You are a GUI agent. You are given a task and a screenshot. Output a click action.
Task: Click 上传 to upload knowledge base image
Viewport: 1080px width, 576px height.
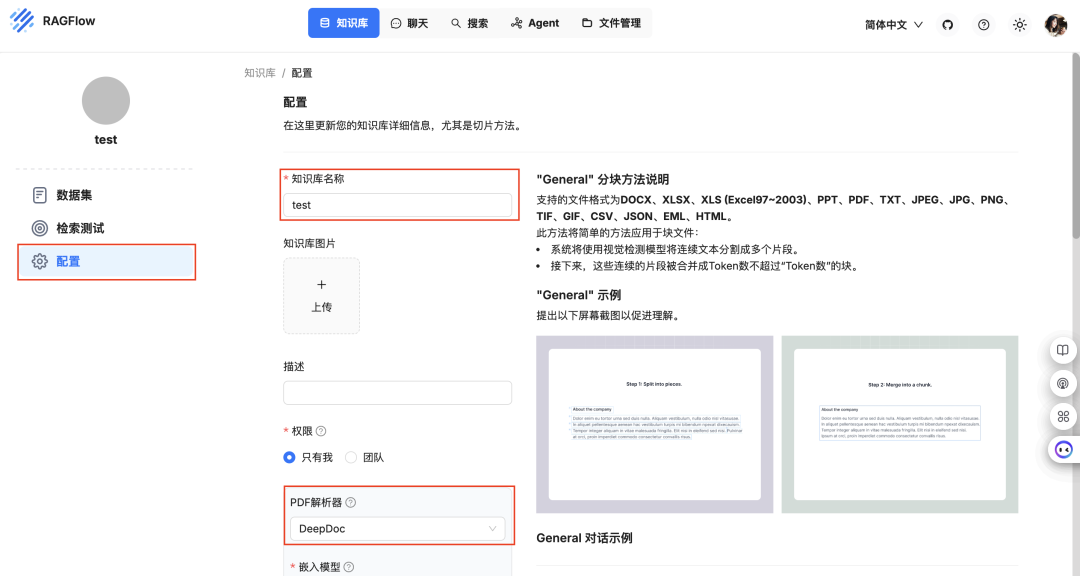(x=322, y=296)
